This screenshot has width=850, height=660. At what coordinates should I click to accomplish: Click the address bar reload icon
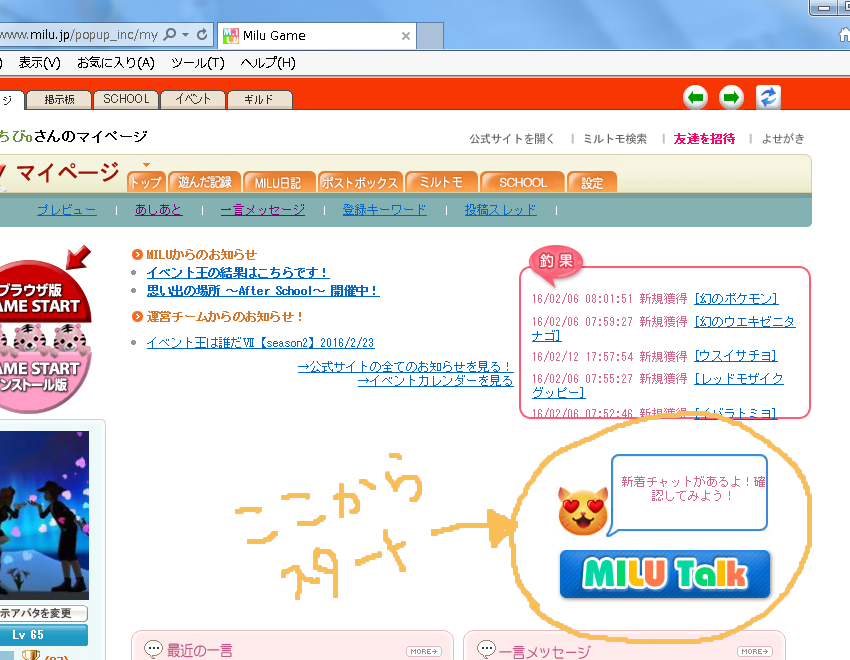point(202,35)
